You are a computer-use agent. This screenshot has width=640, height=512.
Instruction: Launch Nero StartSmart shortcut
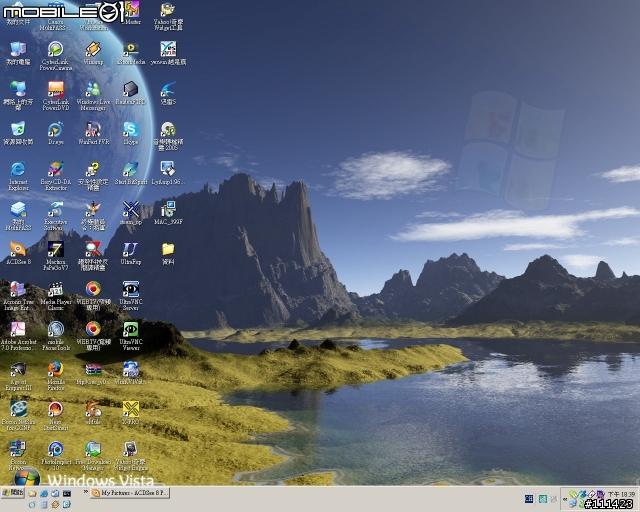pos(56,416)
